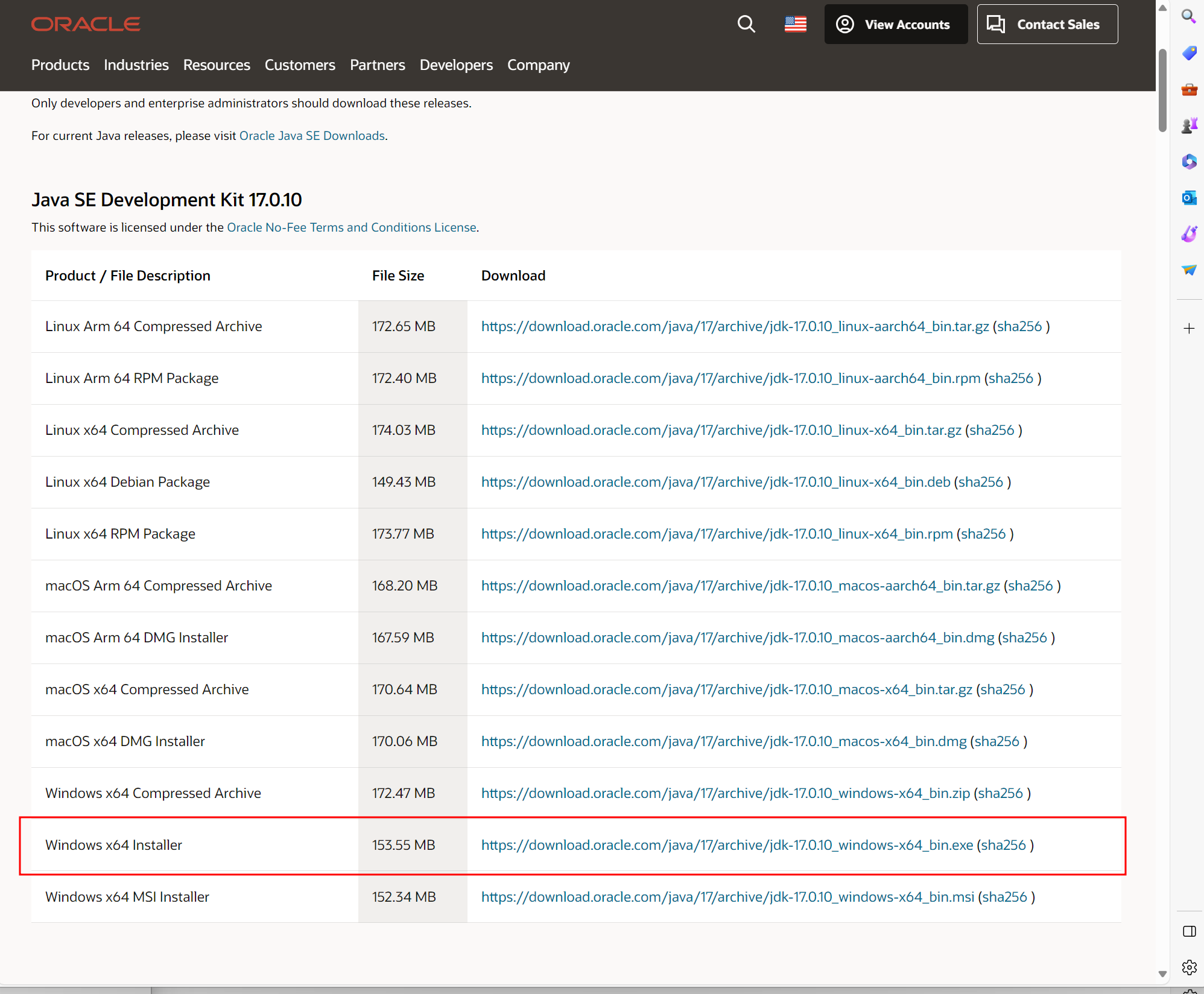
Task: Click the Contact Sales button
Action: (1047, 25)
